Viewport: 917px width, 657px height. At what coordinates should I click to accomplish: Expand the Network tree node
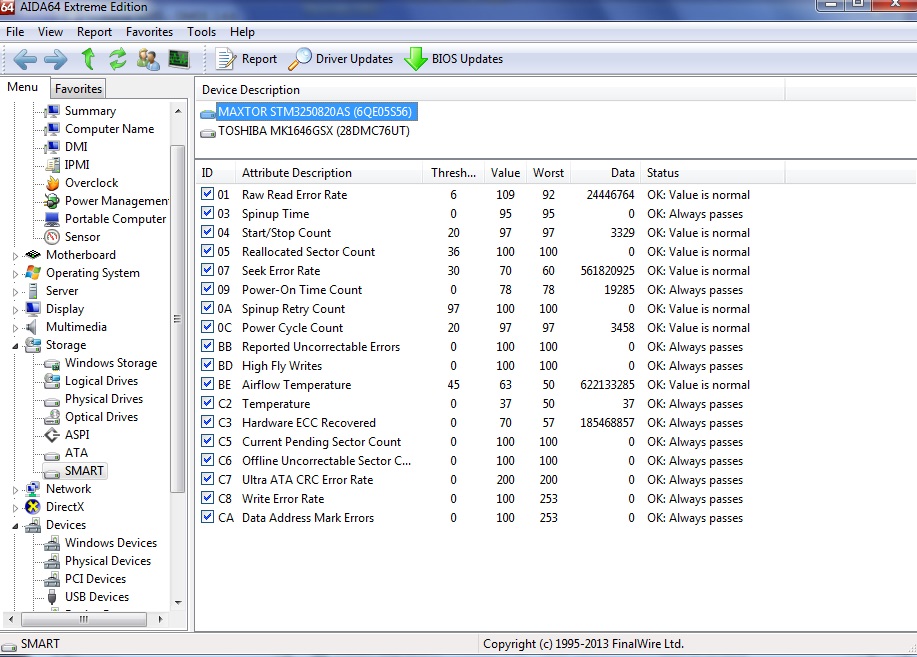tap(15, 490)
